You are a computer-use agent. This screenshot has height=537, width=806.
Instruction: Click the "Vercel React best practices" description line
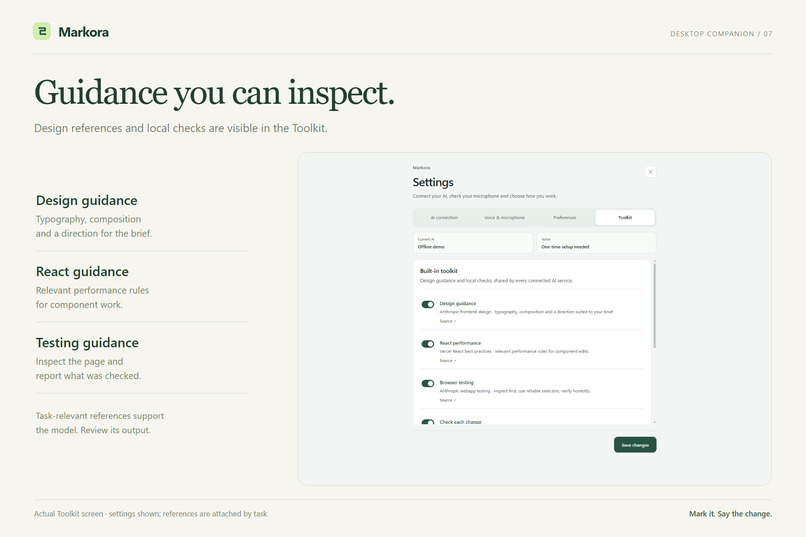click(514, 351)
